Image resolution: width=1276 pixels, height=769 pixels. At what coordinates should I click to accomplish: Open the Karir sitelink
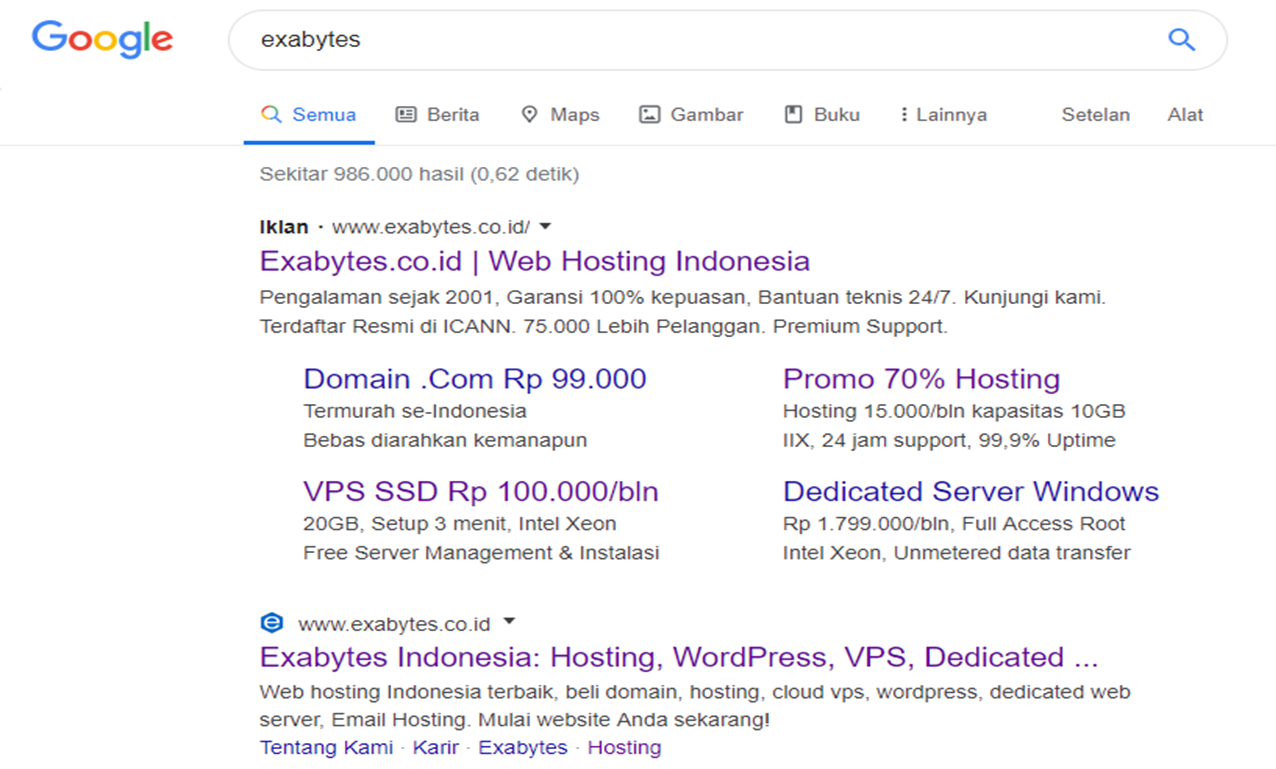point(435,748)
